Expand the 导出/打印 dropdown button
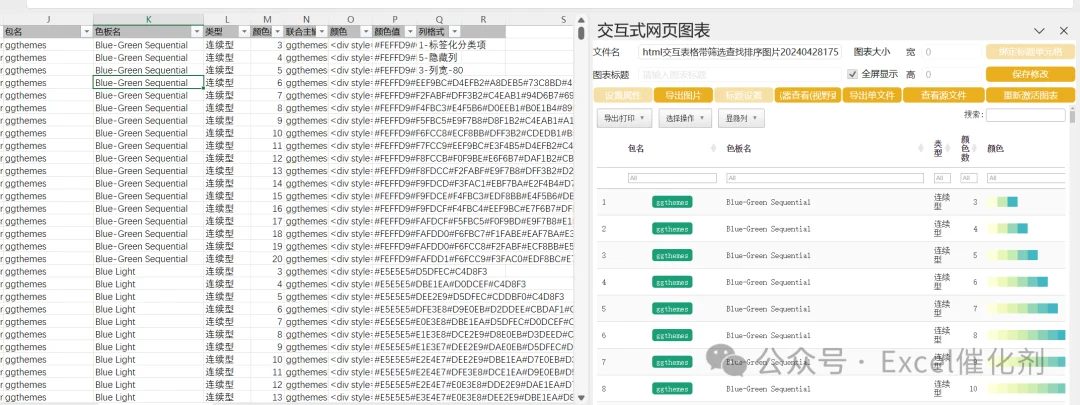Screen dimensions: 1080x405 coord(625,118)
